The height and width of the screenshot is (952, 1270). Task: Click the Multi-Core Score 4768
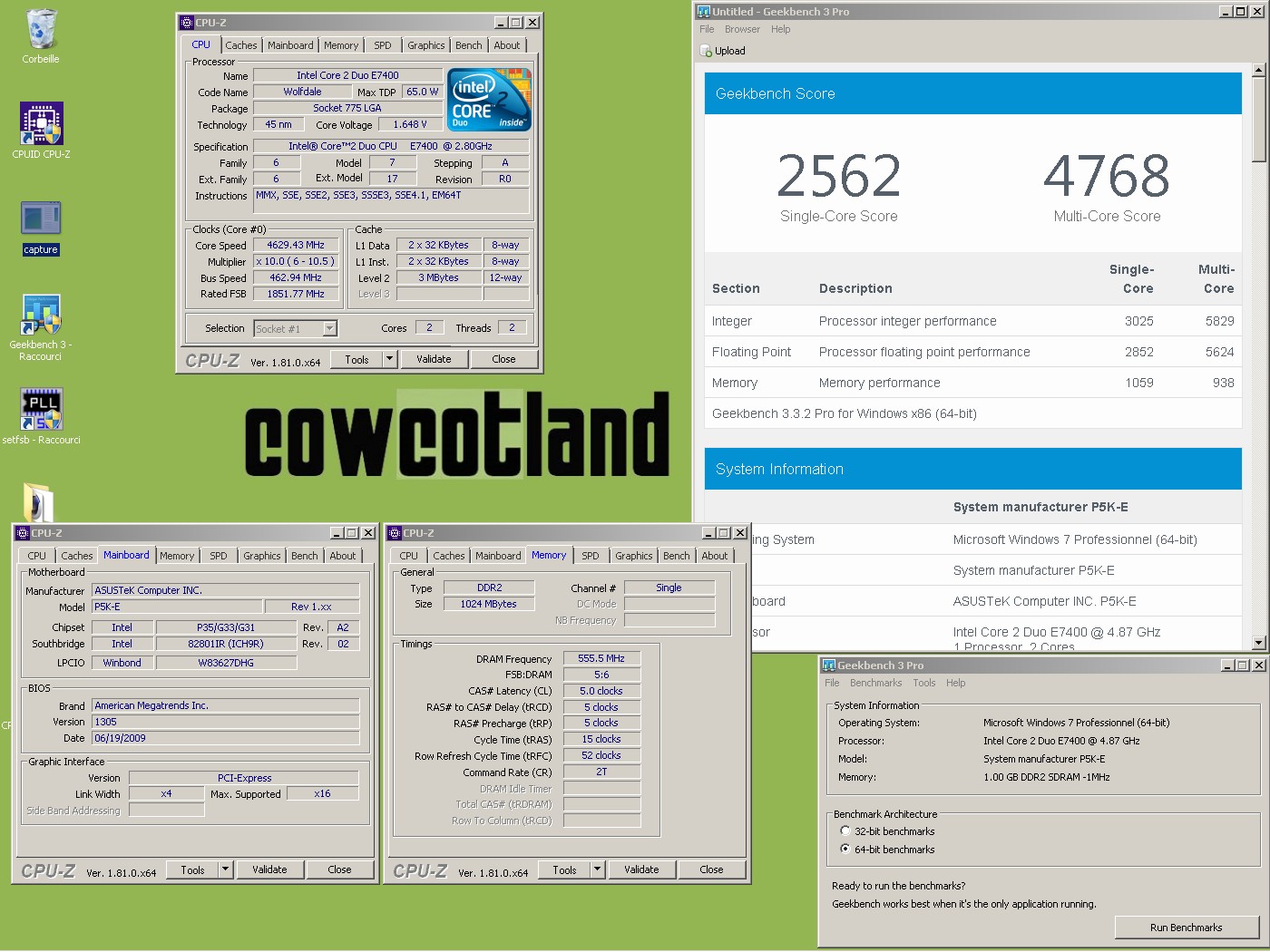(1107, 176)
